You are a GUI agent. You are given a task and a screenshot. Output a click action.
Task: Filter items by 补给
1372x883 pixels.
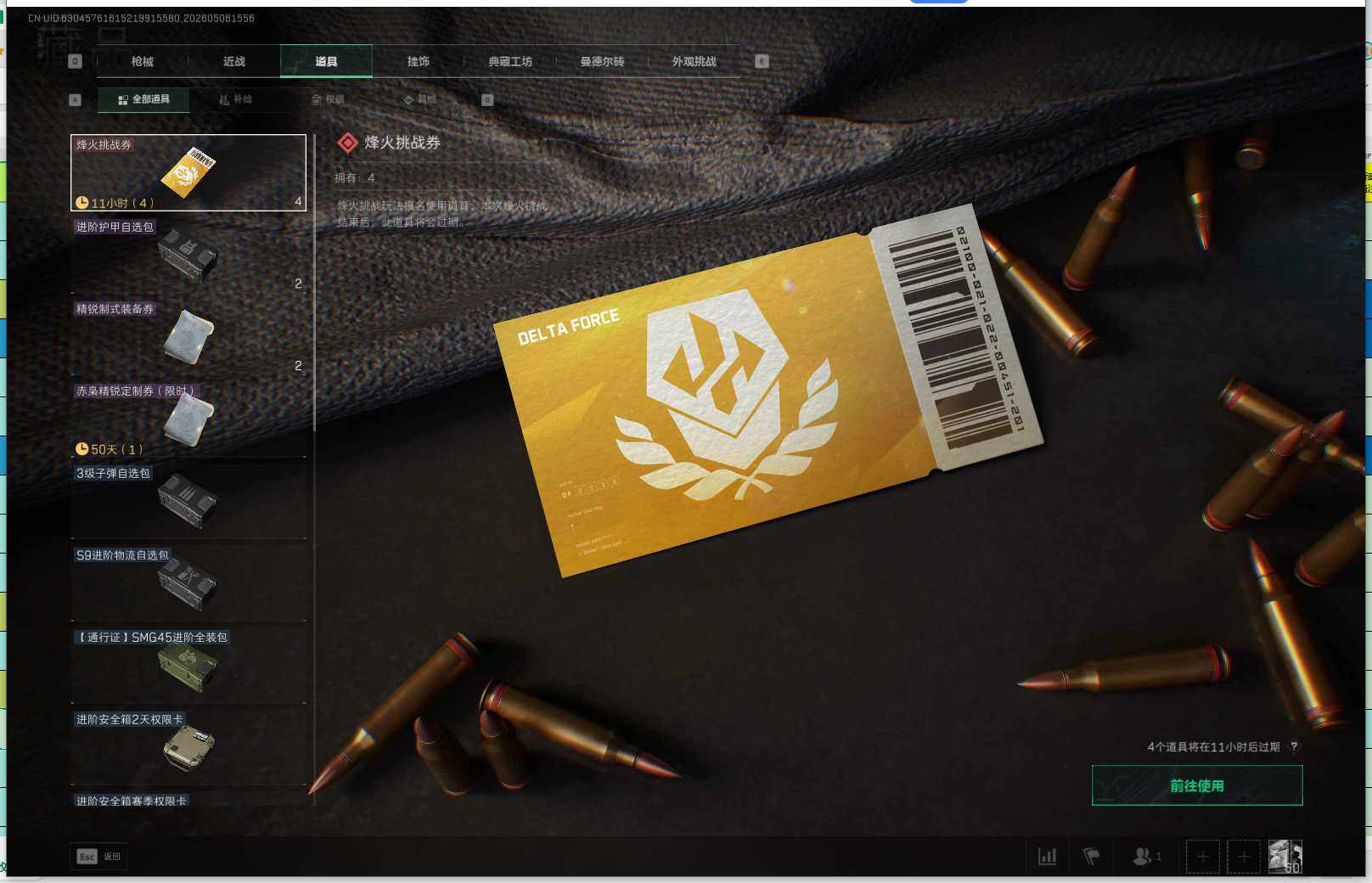coord(235,99)
